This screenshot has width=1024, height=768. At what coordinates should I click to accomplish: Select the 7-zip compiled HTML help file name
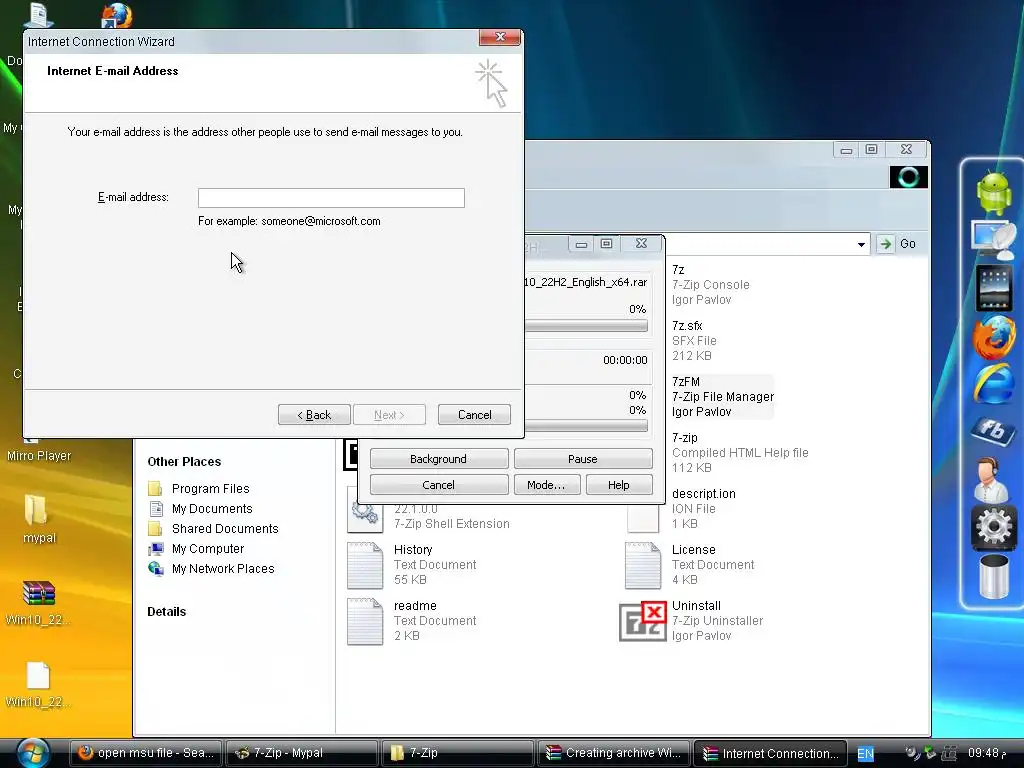[684, 438]
